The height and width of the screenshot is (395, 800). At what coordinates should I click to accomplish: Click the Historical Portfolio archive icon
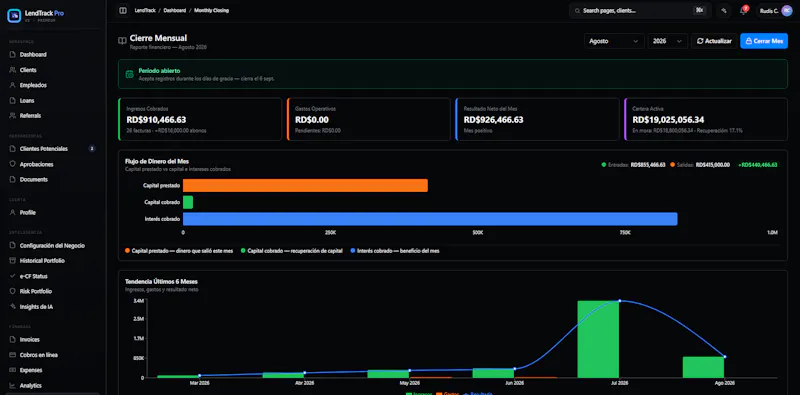tap(13, 261)
